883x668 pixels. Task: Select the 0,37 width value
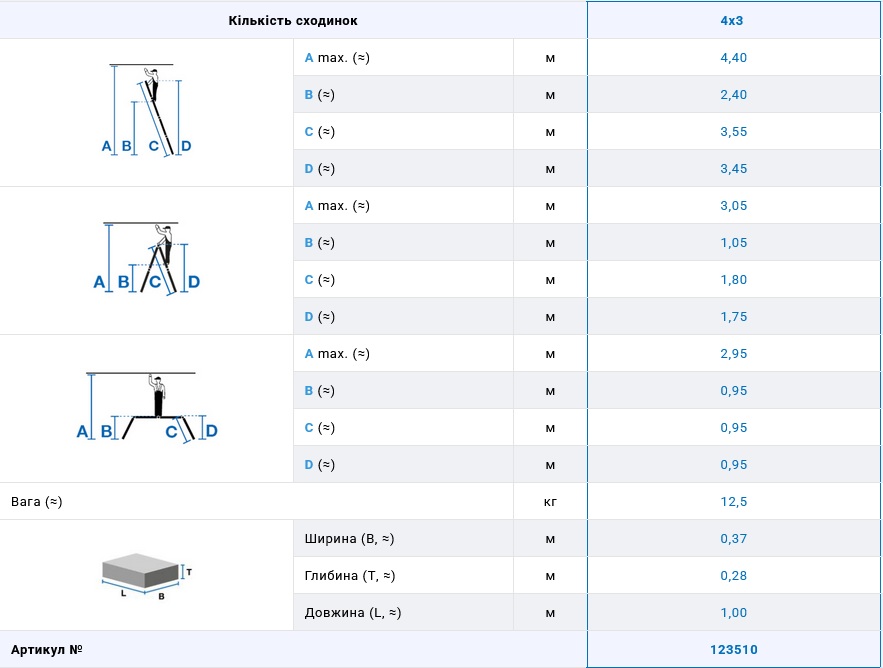(733, 539)
